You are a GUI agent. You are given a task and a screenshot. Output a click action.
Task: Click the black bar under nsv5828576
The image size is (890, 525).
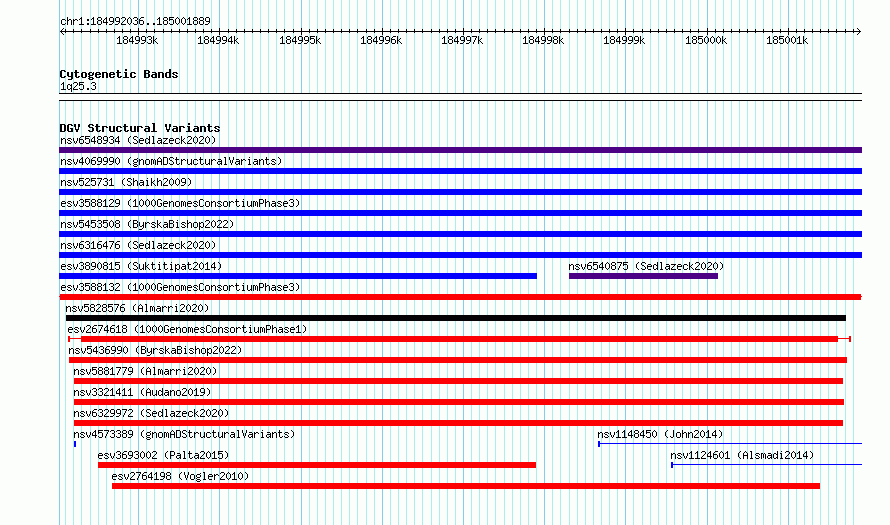click(x=456, y=318)
